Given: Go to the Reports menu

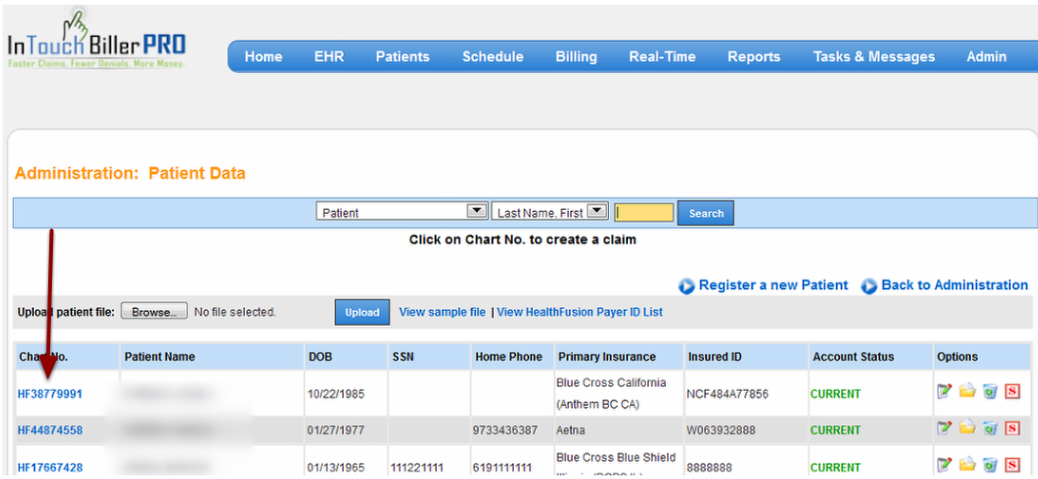Looking at the screenshot, I should pyautogui.click(x=753, y=57).
